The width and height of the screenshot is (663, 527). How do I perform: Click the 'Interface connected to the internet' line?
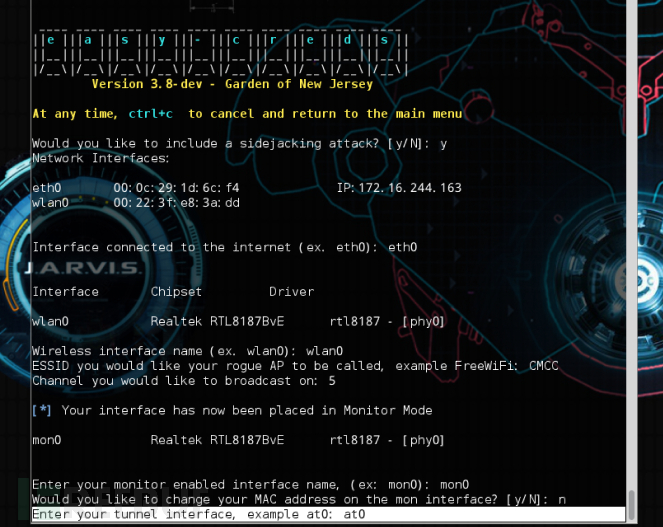(x=225, y=247)
